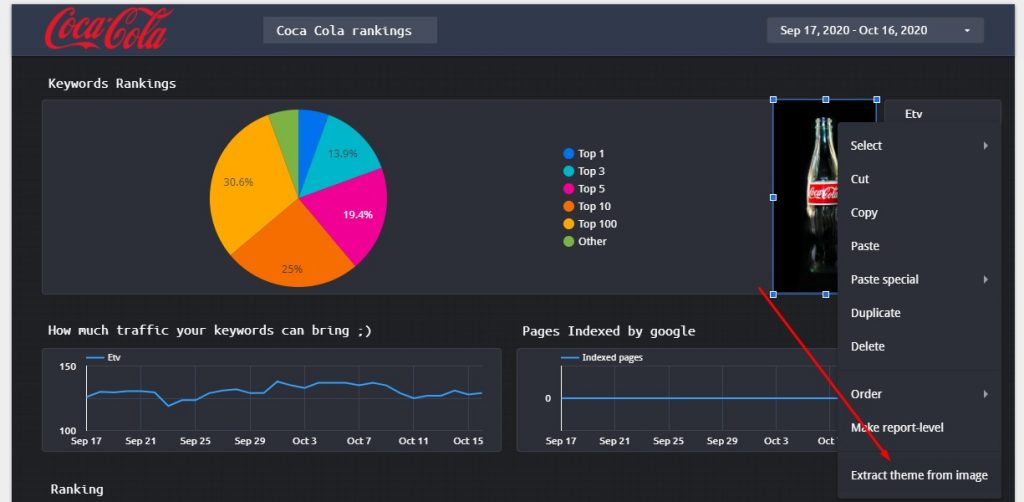Click Oct 15 label on Etv chart
This screenshot has height=502, width=1024.
pos(468,441)
